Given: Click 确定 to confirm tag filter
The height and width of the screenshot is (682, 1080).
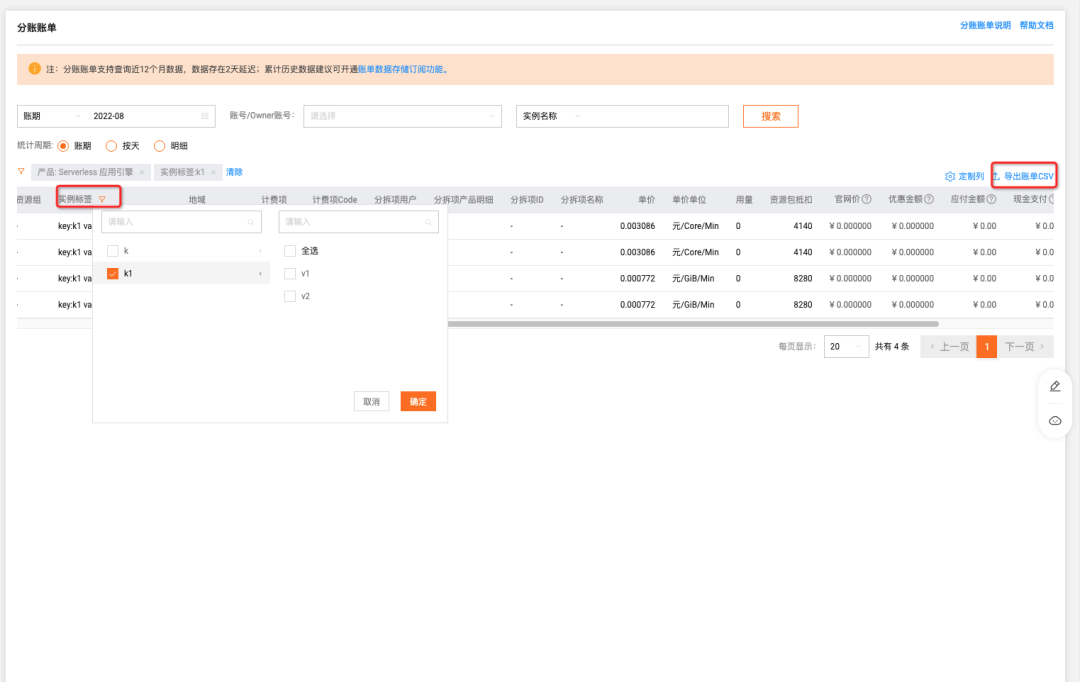Looking at the screenshot, I should click(418, 402).
